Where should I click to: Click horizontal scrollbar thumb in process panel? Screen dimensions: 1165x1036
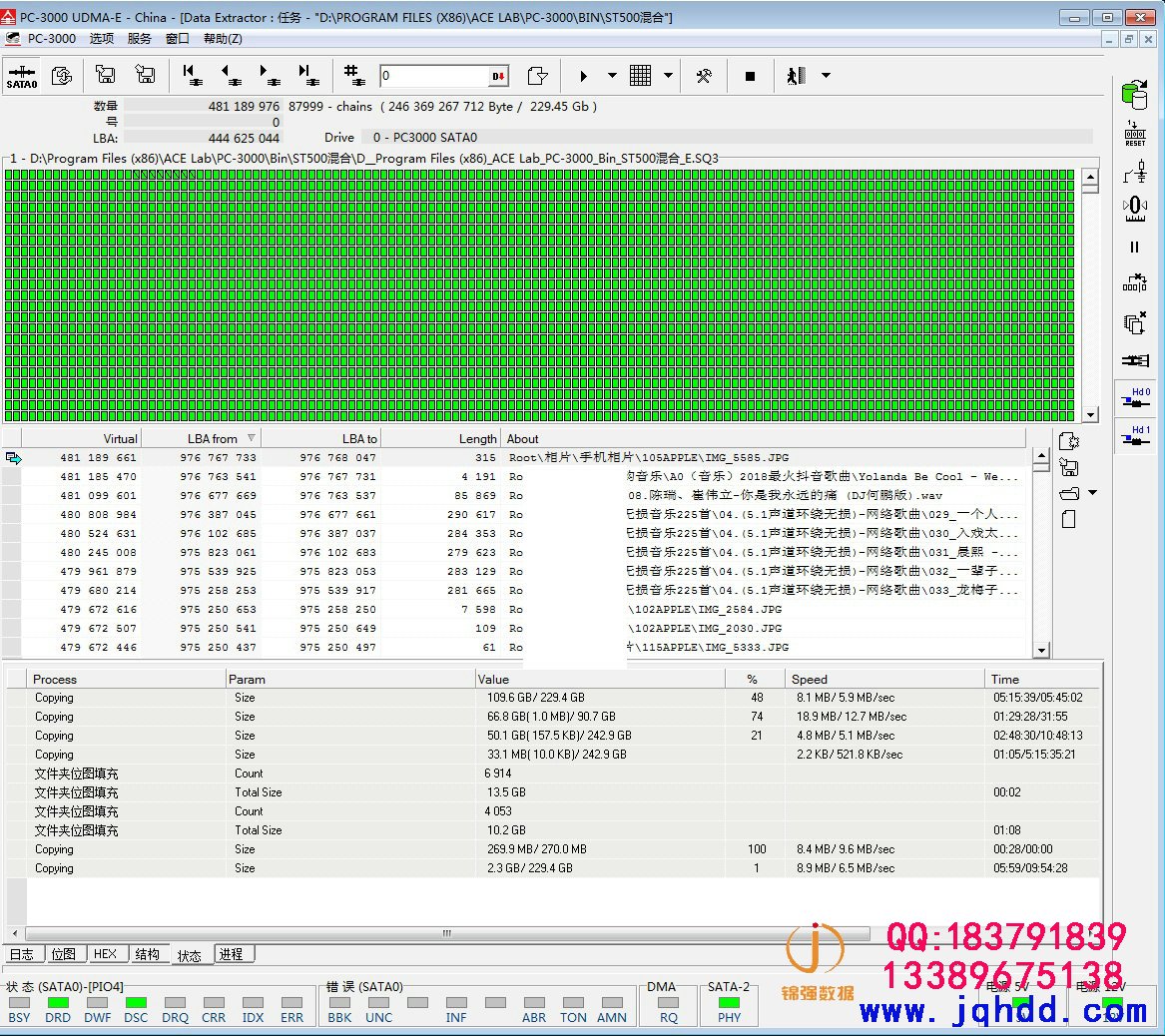(447, 933)
